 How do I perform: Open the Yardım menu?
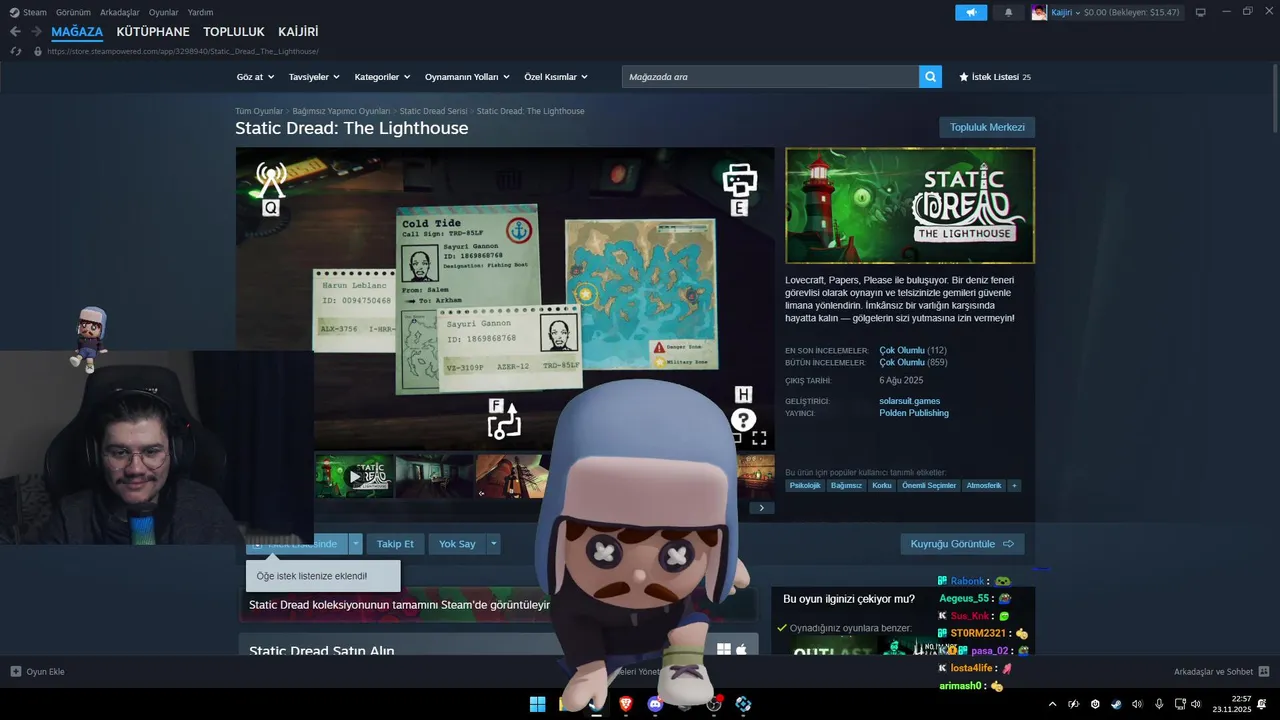(x=200, y=12)
